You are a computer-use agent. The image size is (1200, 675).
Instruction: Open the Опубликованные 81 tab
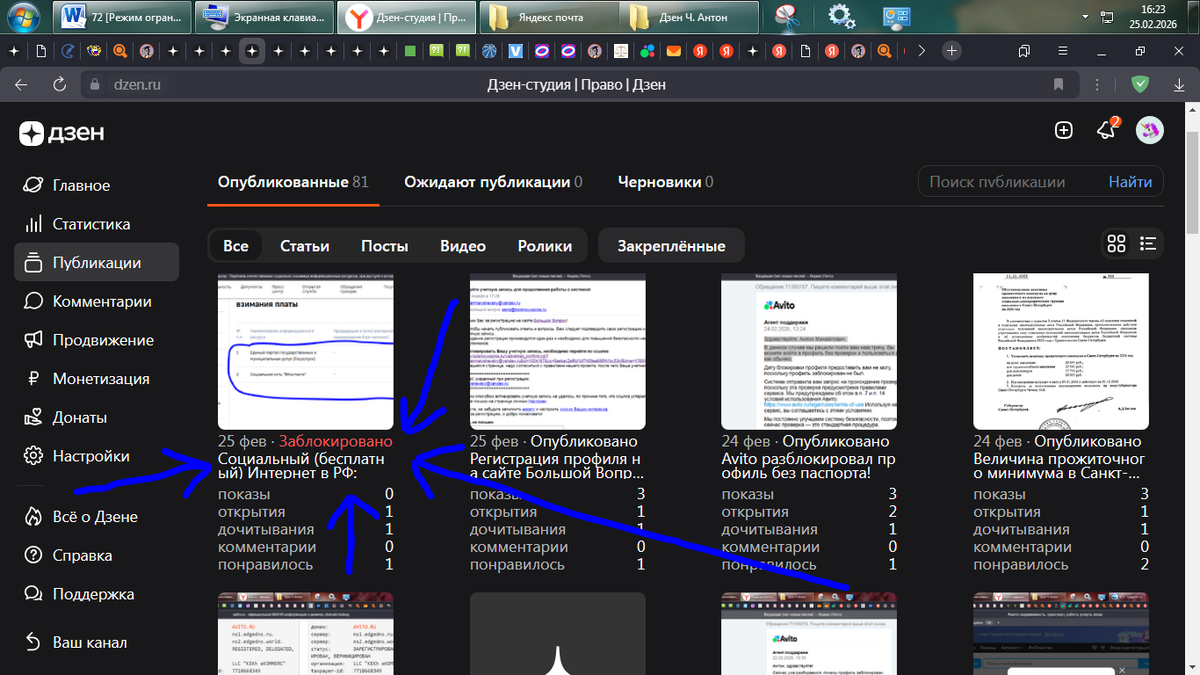(x=293, y=182)
